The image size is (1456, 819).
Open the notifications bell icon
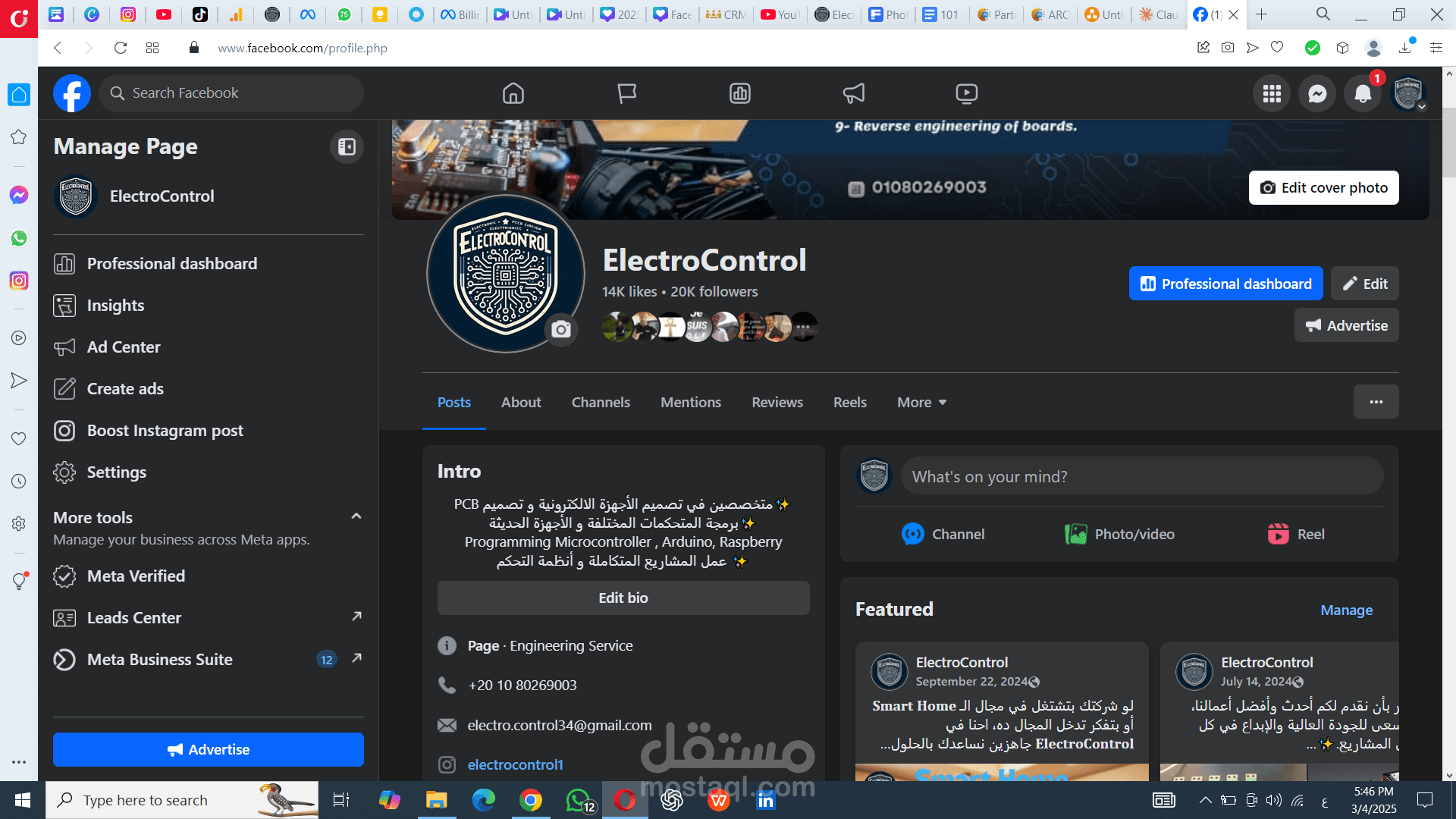point(1363,94)
